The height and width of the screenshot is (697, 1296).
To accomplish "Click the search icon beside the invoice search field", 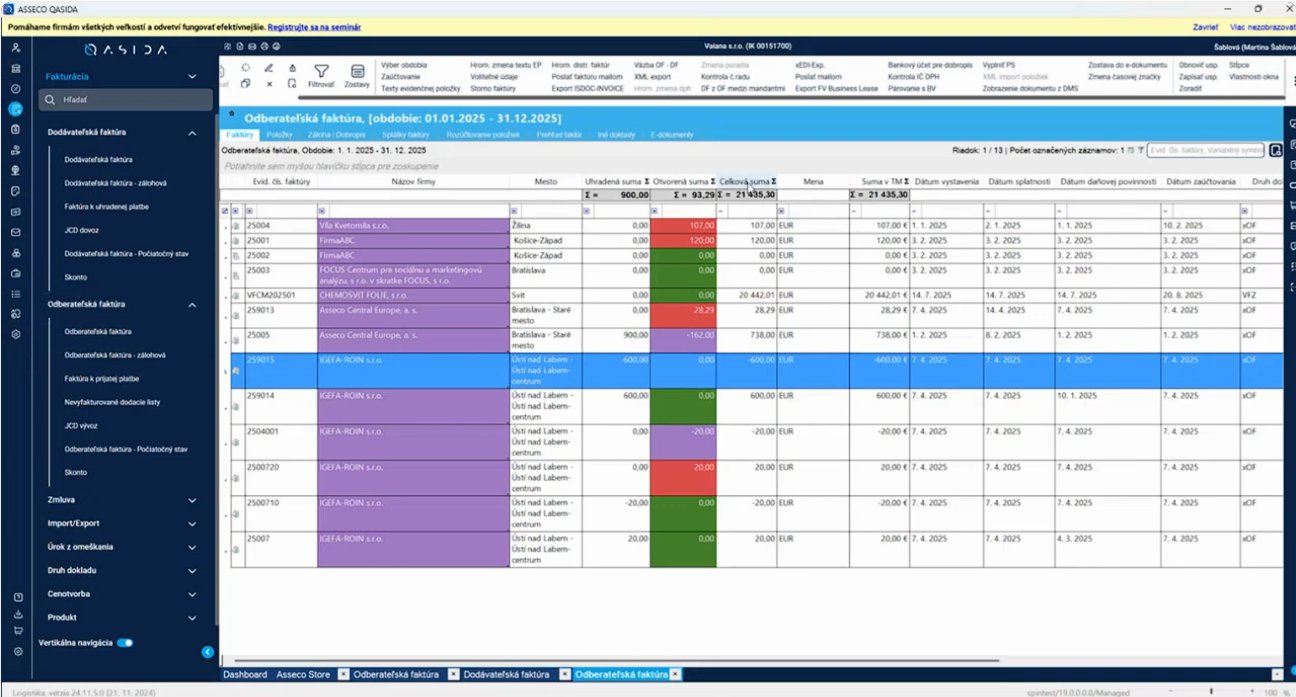I will click(1276, 150).
